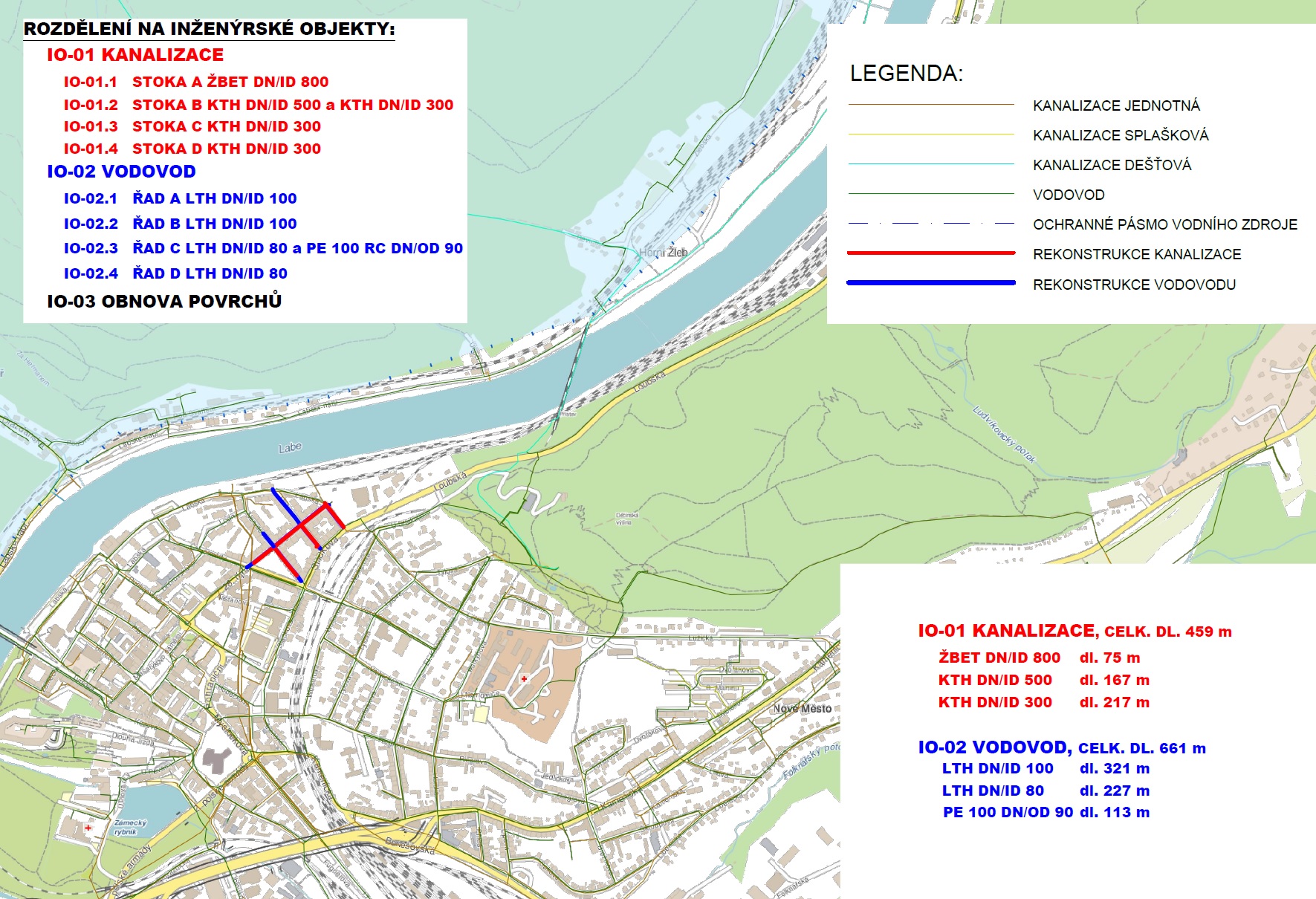Click the legend label 'KANALIZACE DEŠŤOVÁ'

pyautogui.click(x=1112, y=165)
